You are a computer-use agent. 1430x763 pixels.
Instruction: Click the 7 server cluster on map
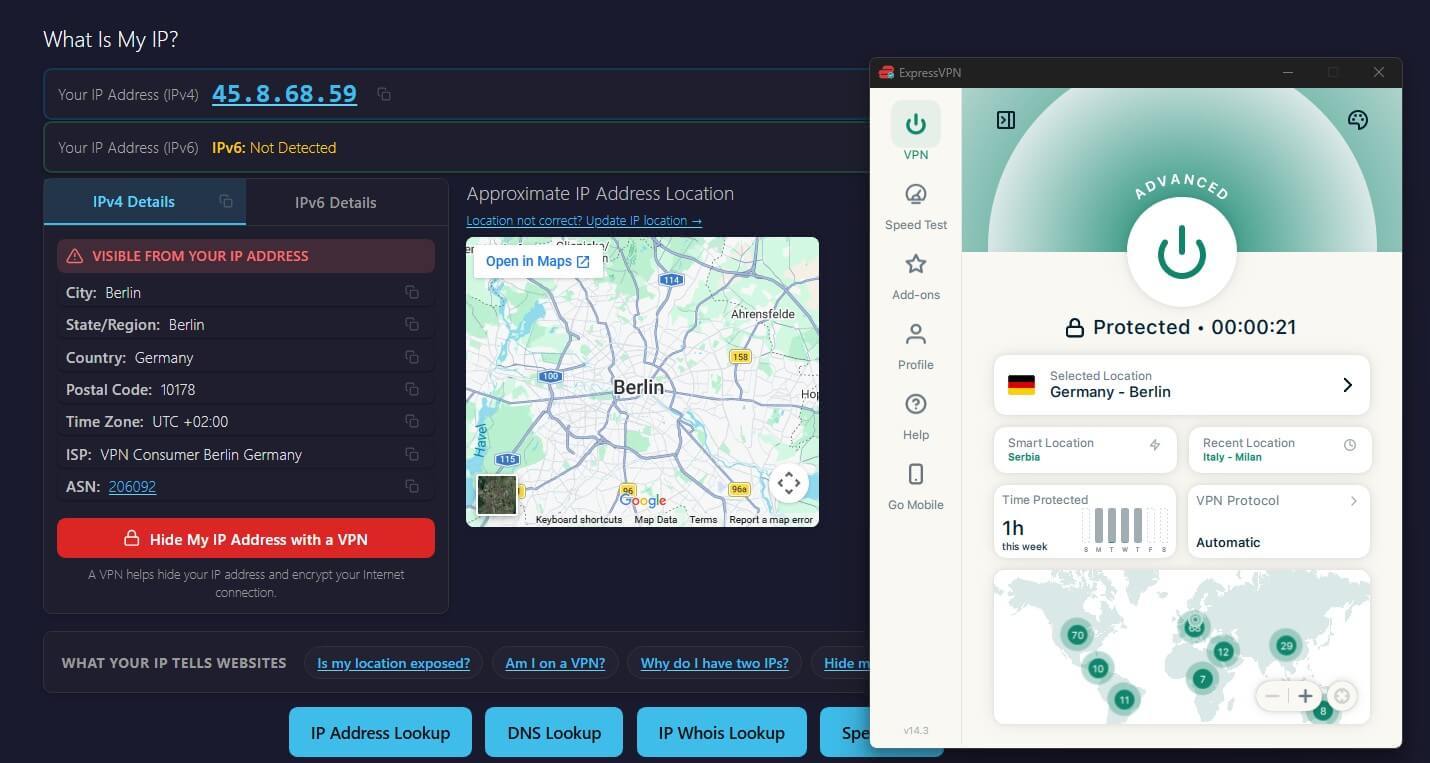[1202, 679]
